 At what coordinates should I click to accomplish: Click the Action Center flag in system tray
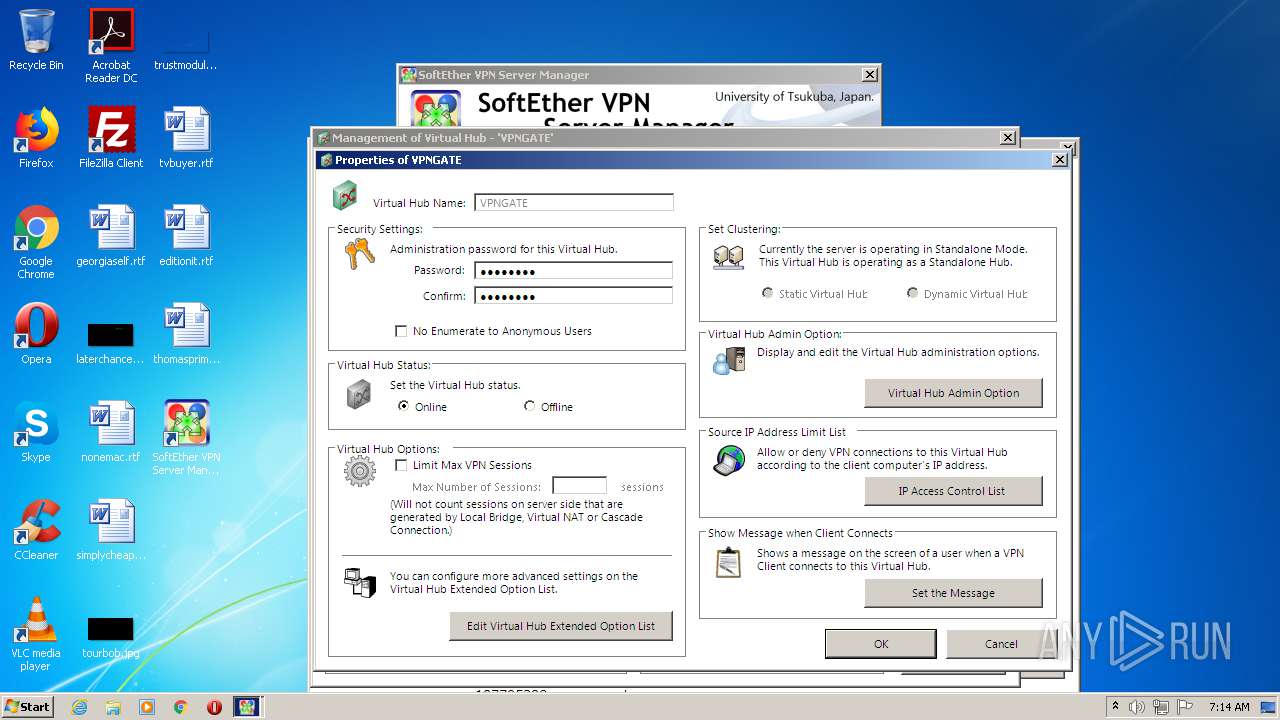(1185, 707)
